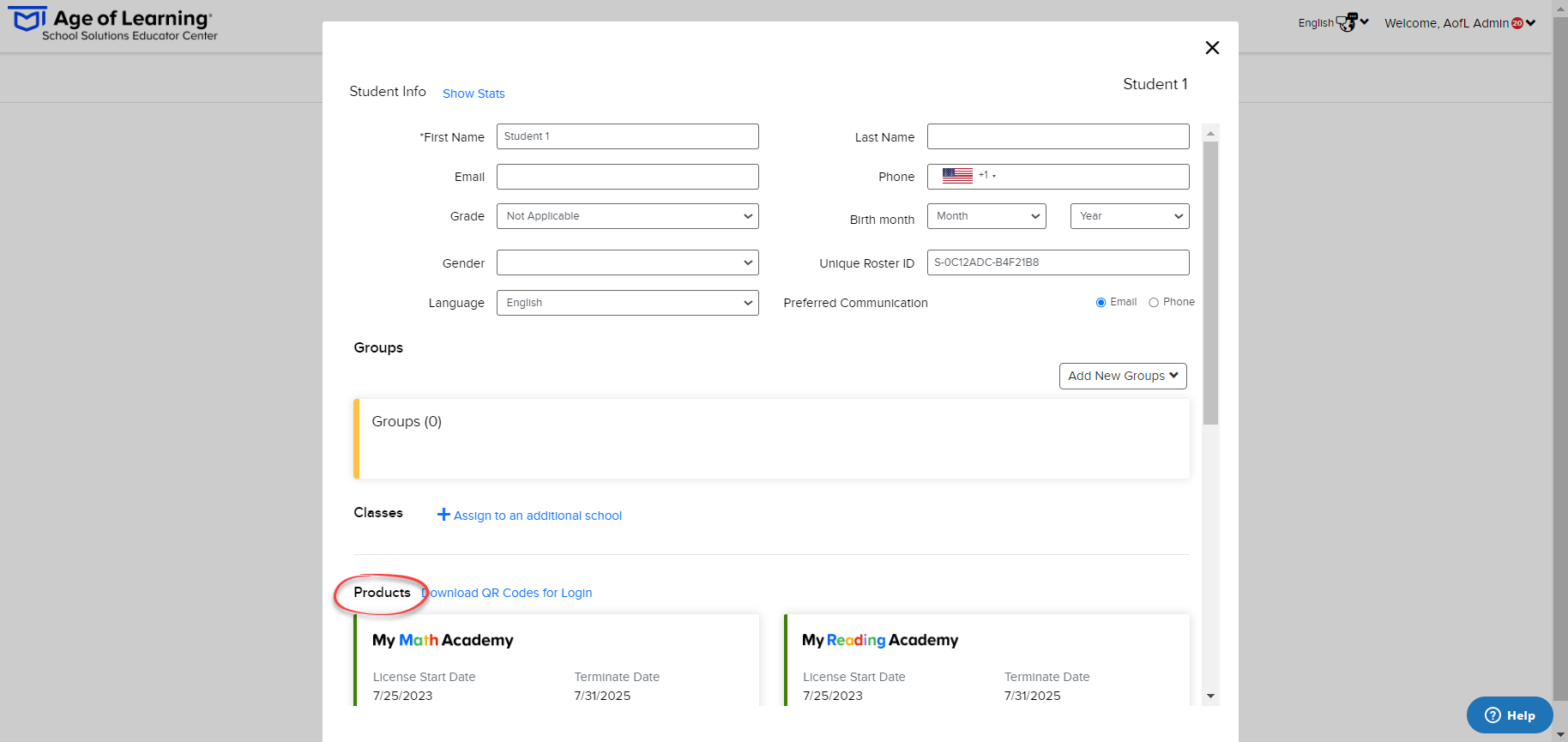The image size is (1568, 742).
Task: Focus the Email input field
Action: pyautogui.click(x=628, y=177)
